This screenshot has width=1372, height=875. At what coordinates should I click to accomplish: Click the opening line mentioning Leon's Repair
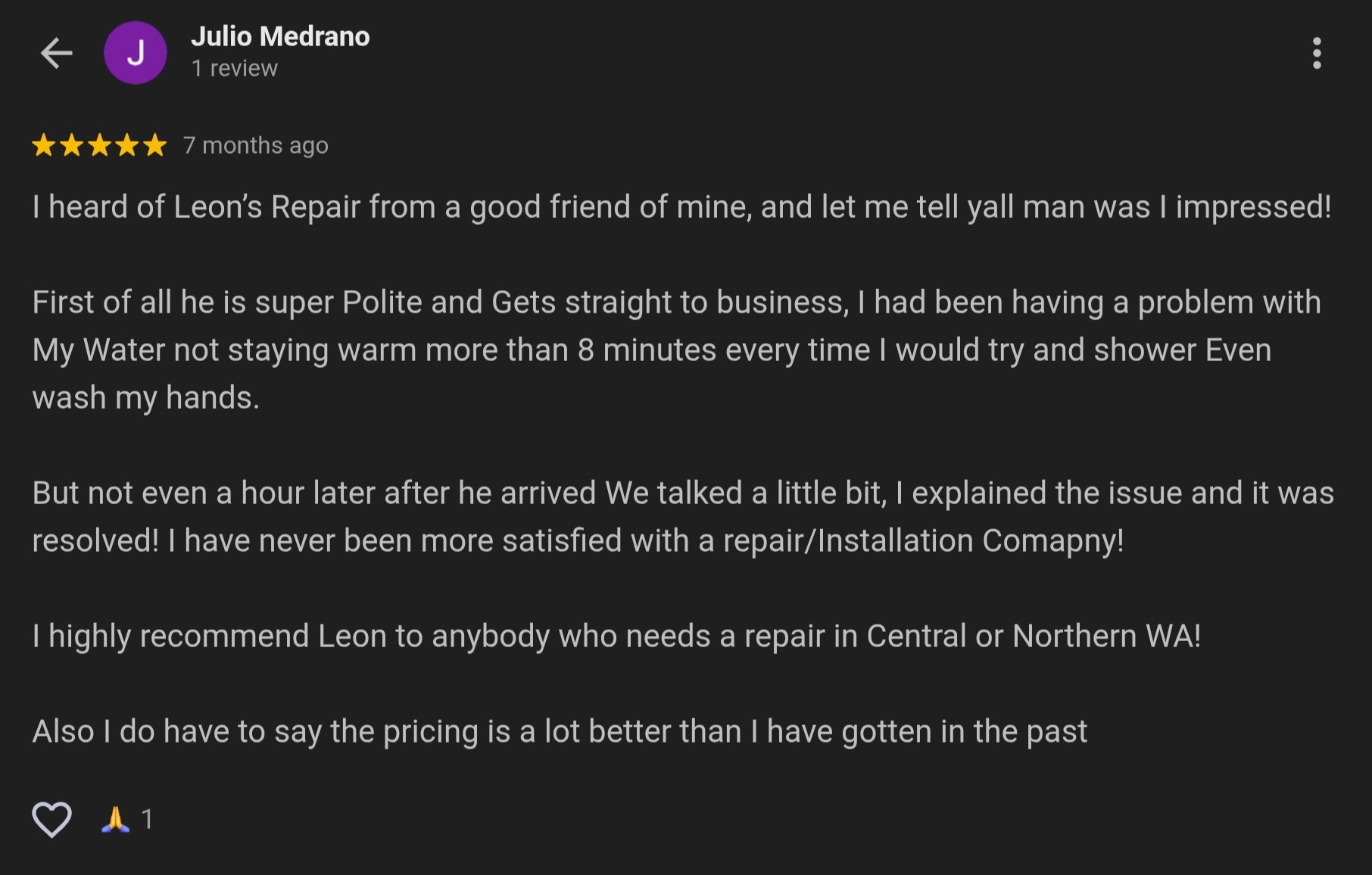(681, 207)
